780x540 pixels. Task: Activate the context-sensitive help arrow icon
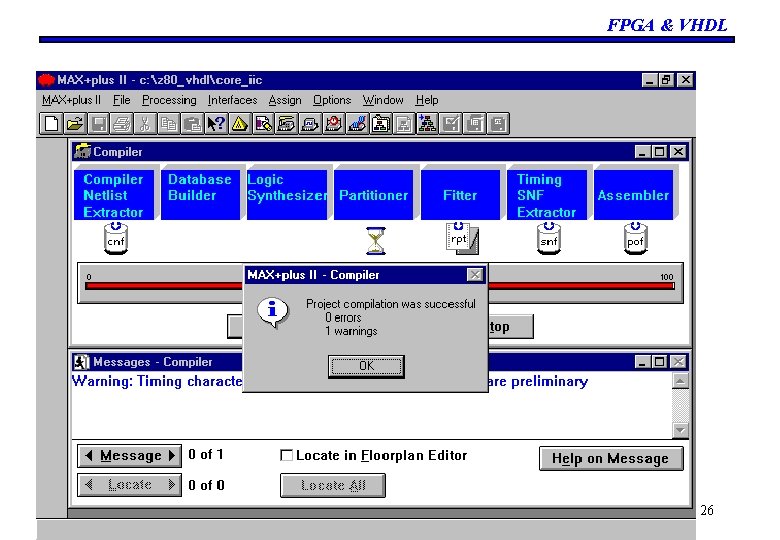(x=216, y=124)
